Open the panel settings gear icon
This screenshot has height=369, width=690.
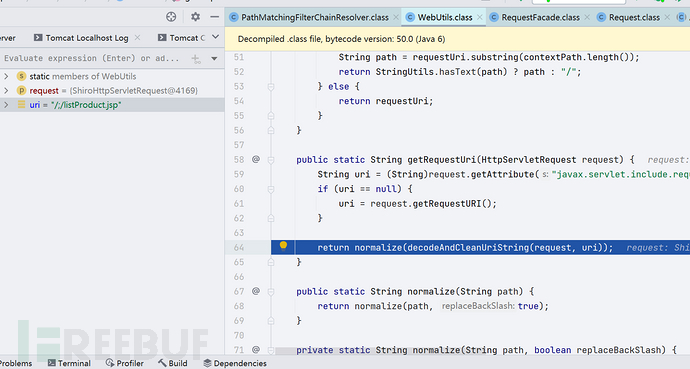[x=195, y=17]
